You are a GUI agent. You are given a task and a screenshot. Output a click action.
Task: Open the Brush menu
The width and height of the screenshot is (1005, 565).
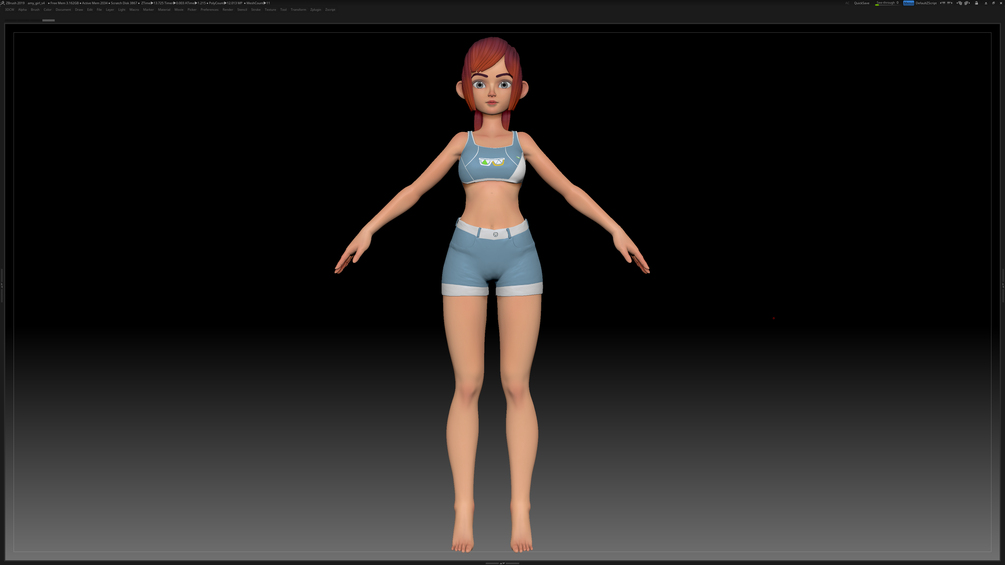[x=35, y=10]
